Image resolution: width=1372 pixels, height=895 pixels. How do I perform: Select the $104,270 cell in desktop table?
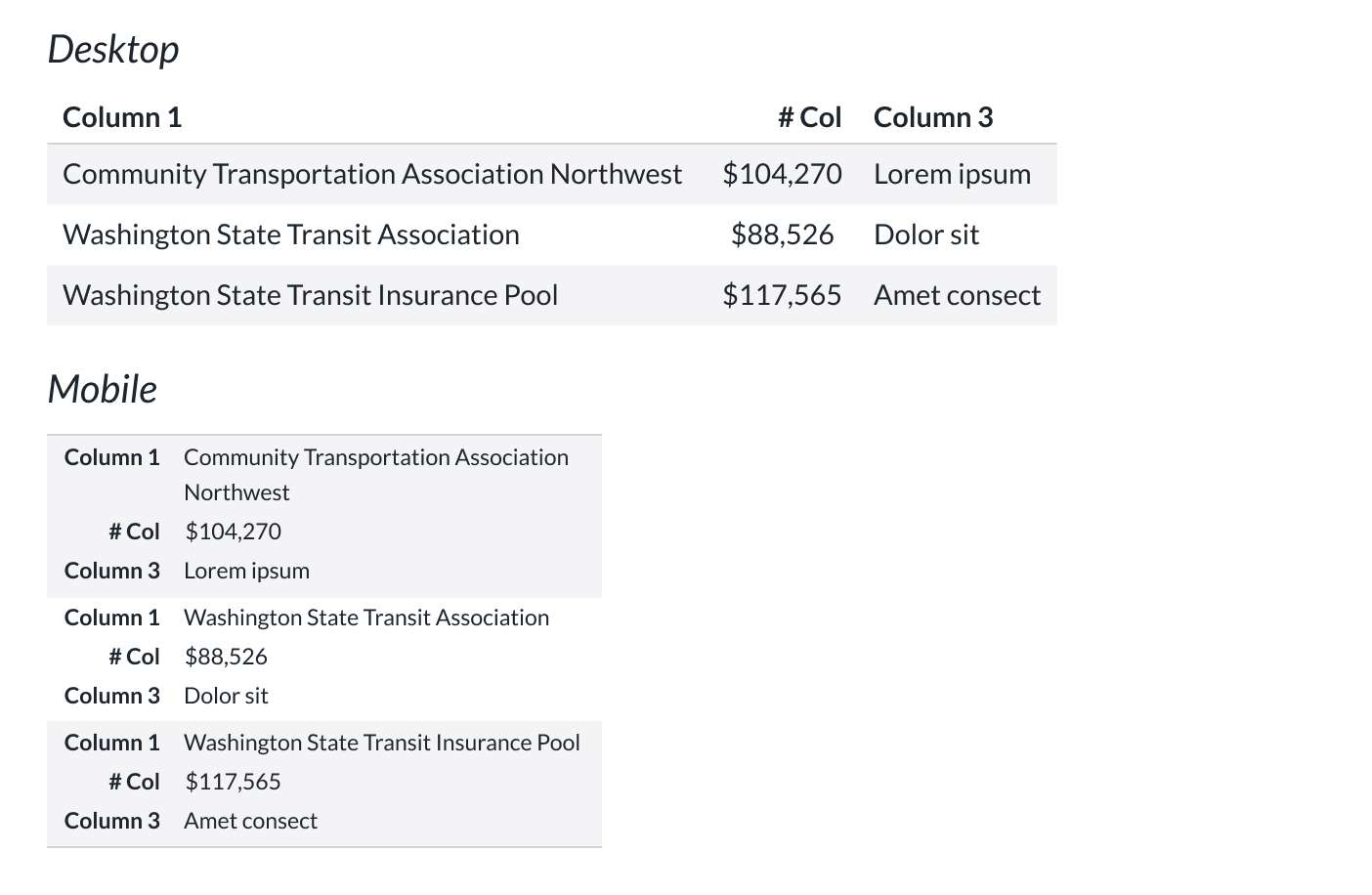click(x=782, y=174)
